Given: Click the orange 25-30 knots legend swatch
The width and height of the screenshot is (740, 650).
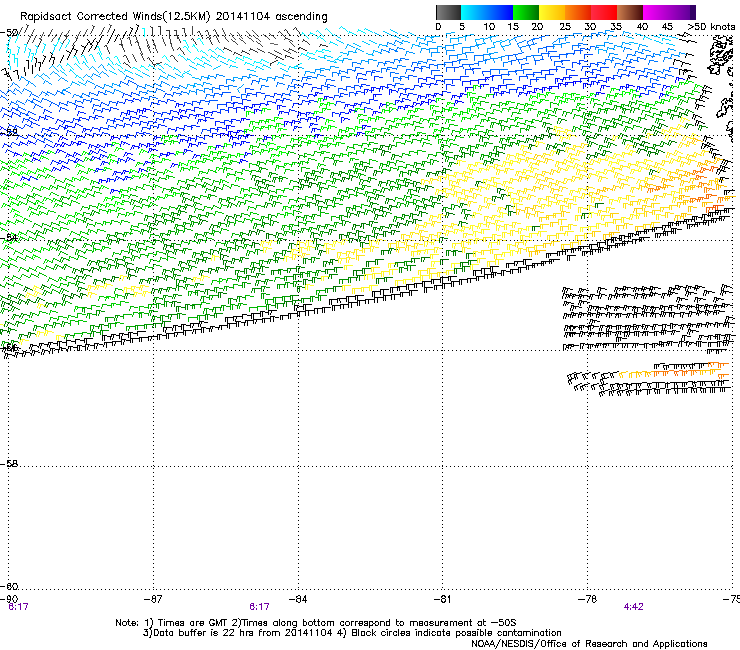Looking at the screenshot, I should [578, 12].
